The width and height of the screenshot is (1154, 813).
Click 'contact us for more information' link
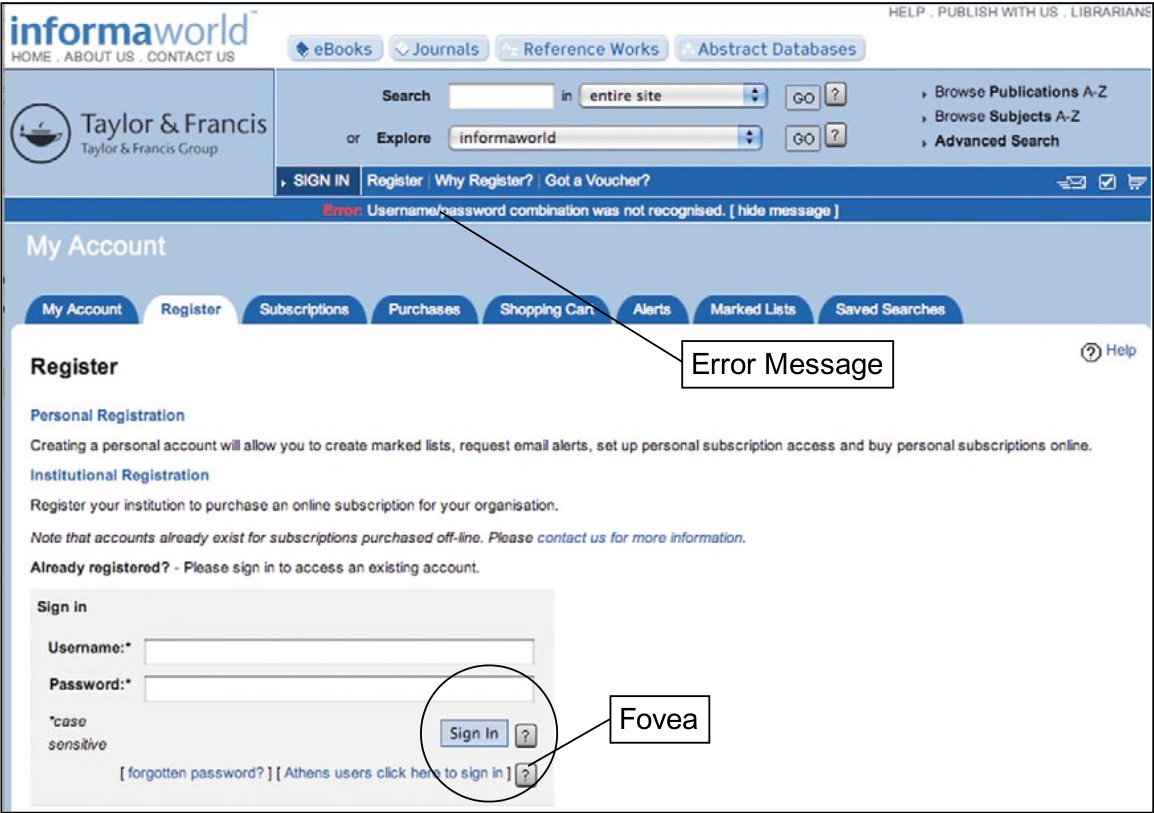[x=640, y=538]
